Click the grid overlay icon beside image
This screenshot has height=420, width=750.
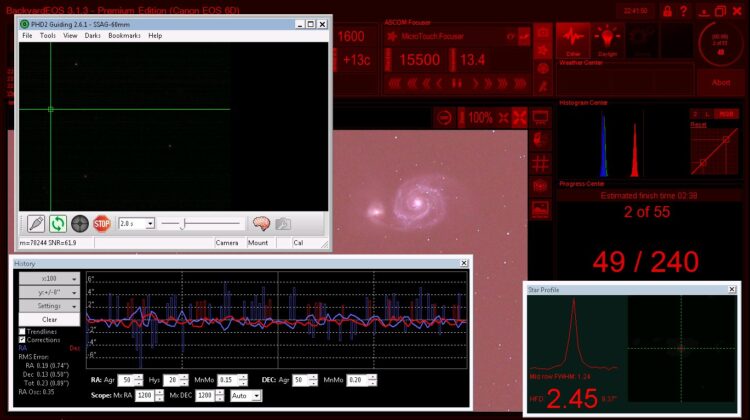tap(540, 164)
